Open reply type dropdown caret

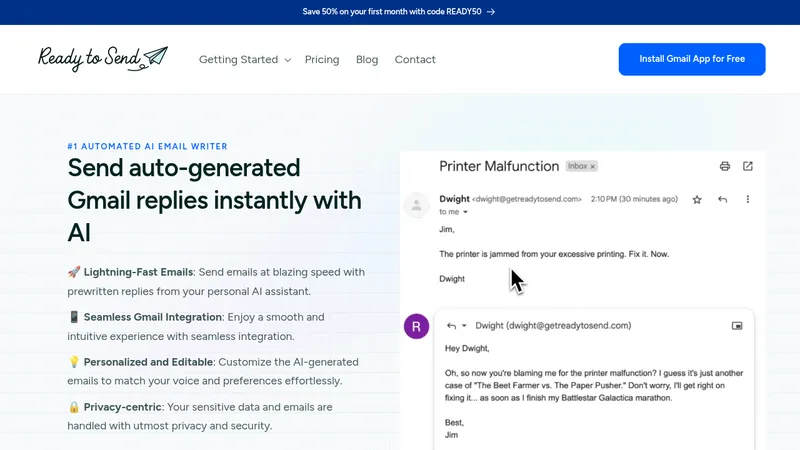tap(464, 326)
